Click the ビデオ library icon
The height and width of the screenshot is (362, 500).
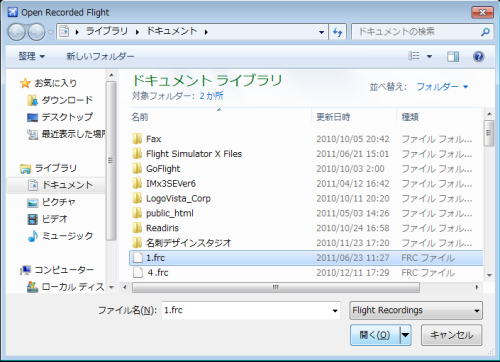pos(32,219)
